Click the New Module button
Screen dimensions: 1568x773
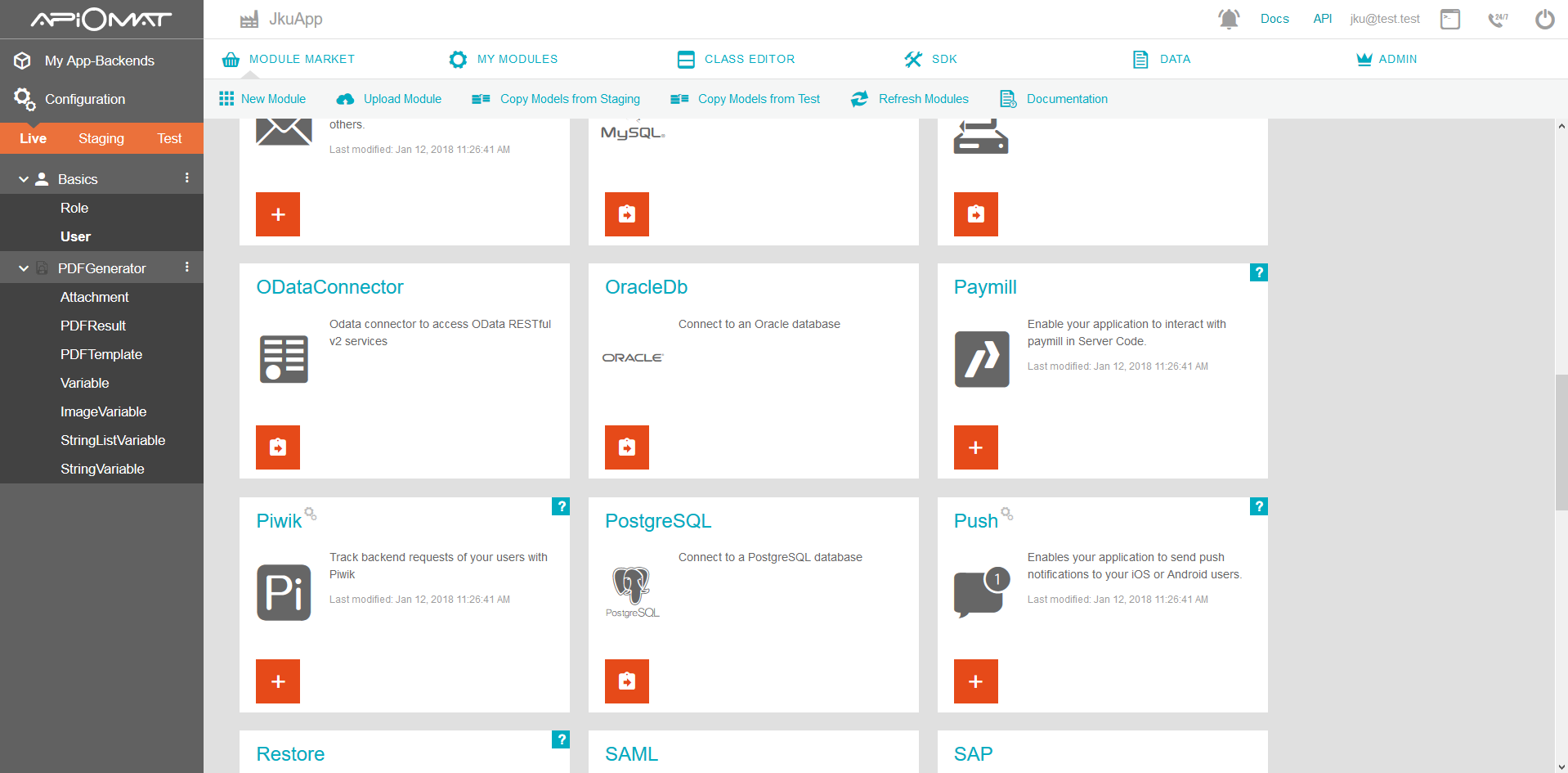tap(262, 99)
